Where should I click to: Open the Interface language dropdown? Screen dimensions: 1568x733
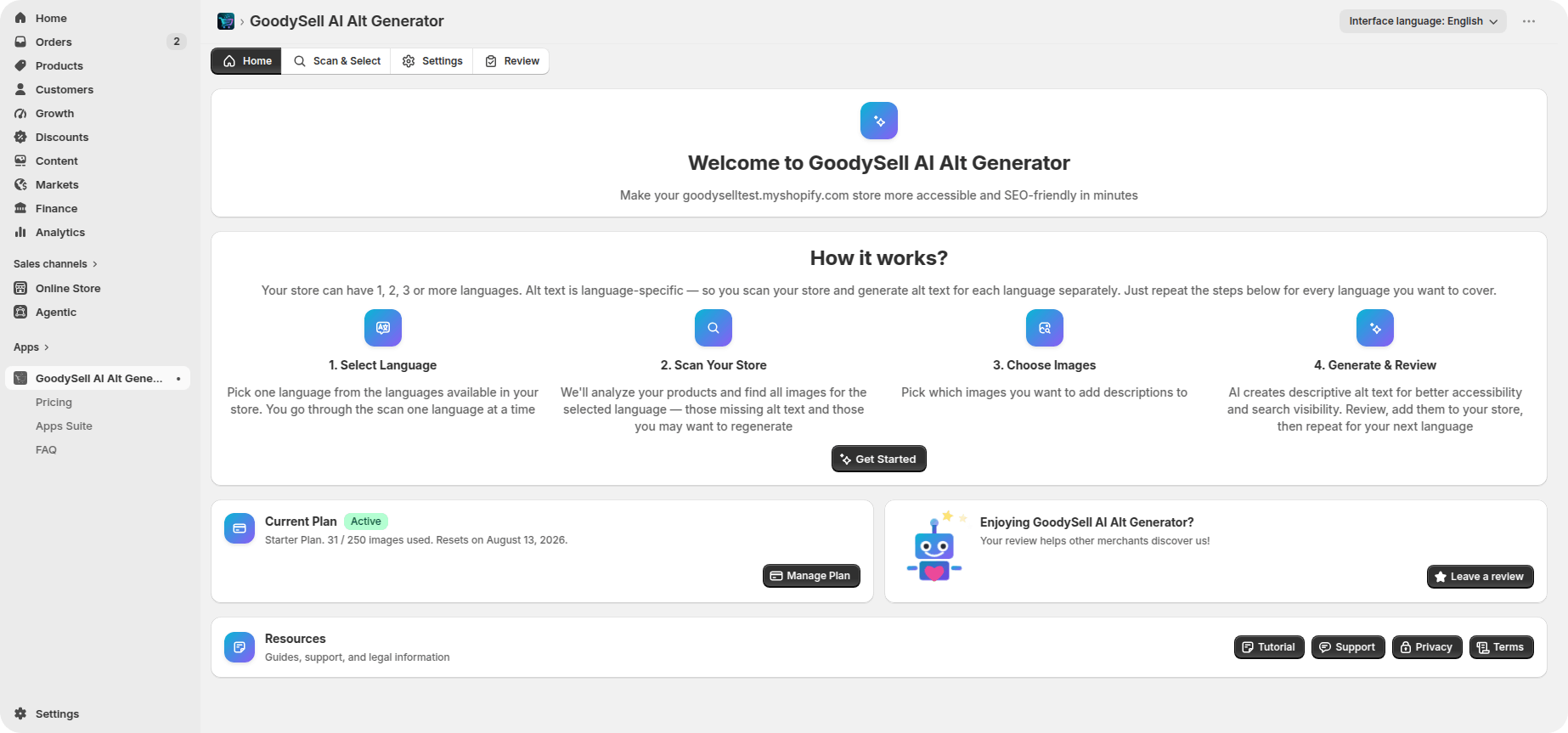click(1423, 21)
